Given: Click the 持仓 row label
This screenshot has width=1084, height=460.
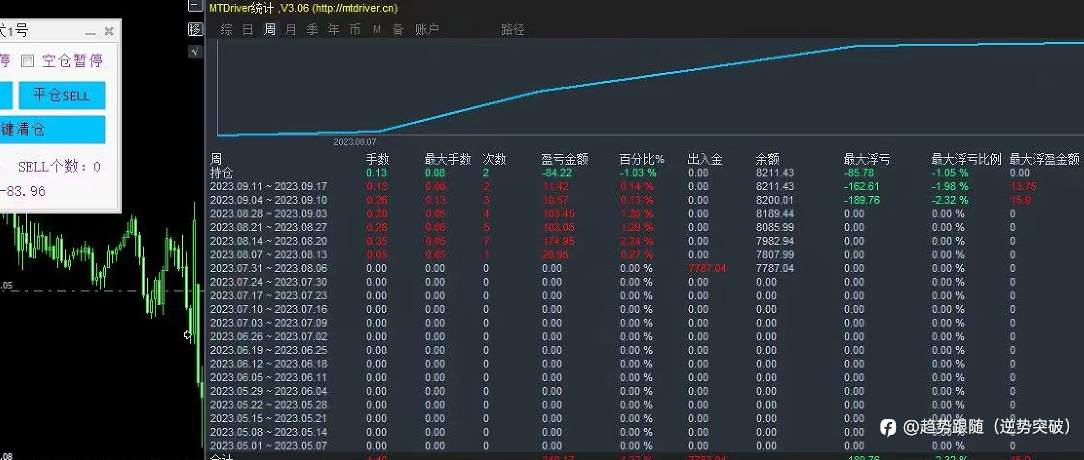Looking at the screenshot, I should point(221,173).
